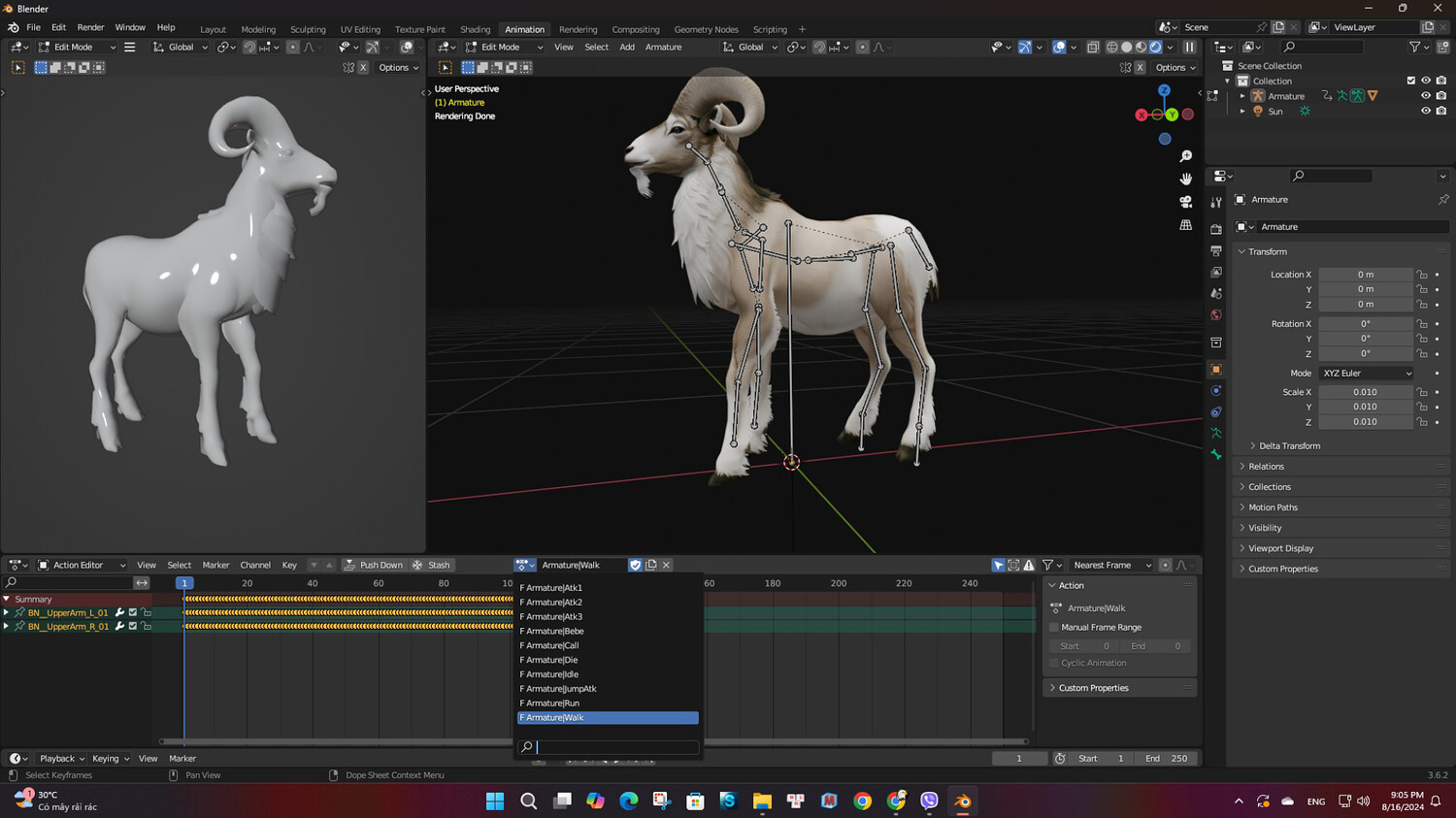Click the Push Down button
The width and height of the screenshot is (1456, 818).
tap(373, 565)
